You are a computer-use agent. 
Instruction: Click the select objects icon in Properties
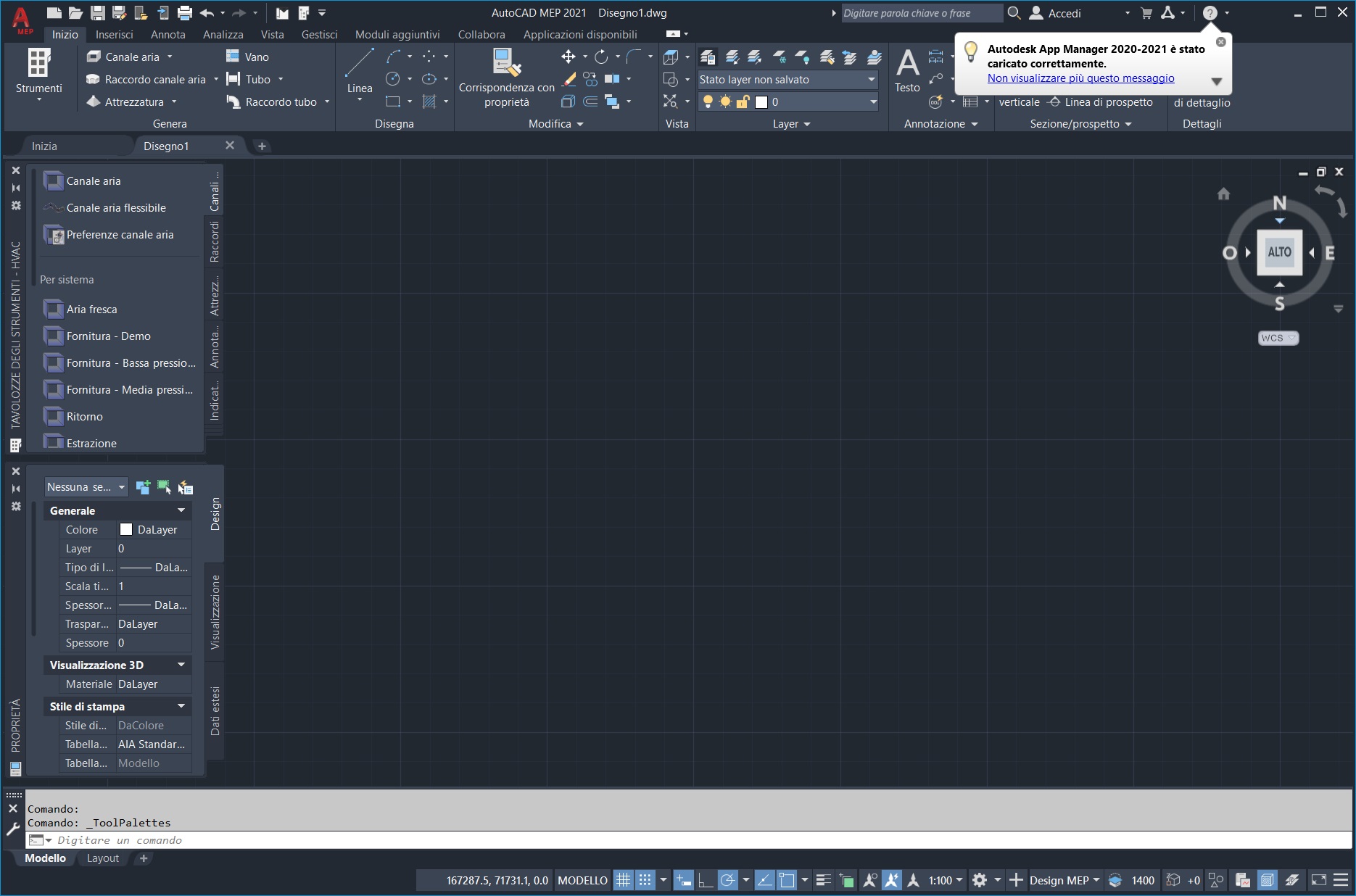pyautogui.click(x=165, y=487)
